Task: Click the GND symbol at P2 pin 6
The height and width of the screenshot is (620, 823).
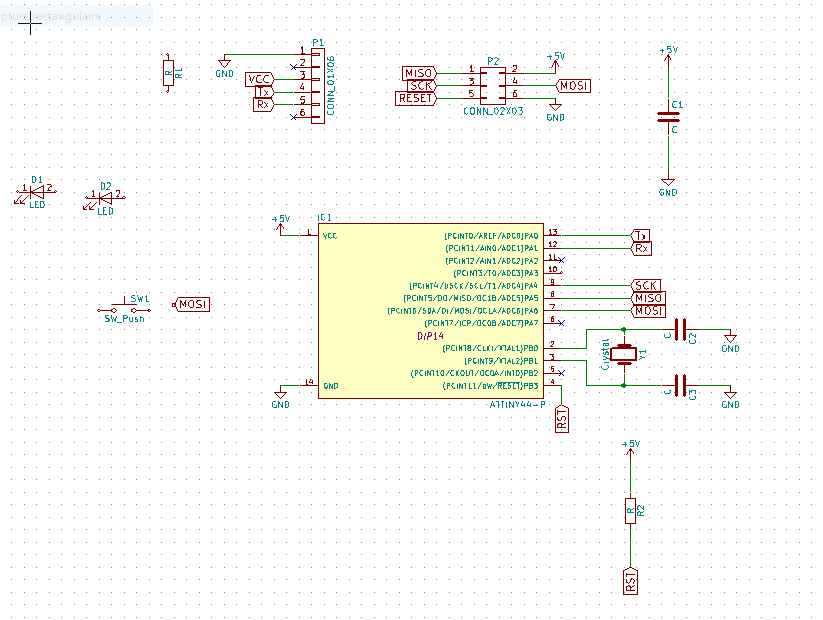Action: pyautogui.click(x=555, y=112)
